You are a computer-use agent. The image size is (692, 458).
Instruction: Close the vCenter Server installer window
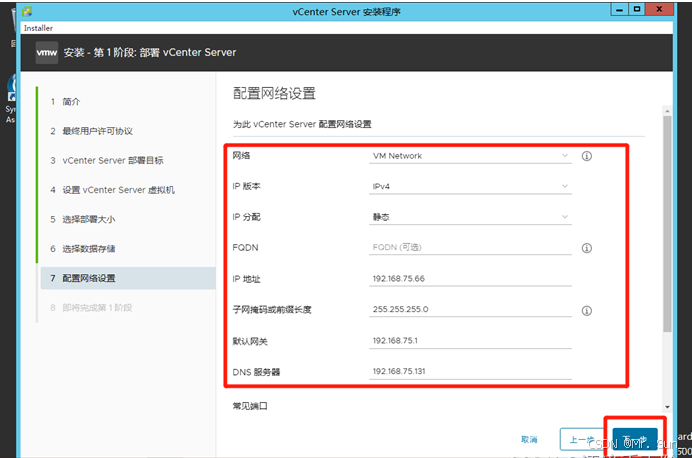tap(659, 9)
